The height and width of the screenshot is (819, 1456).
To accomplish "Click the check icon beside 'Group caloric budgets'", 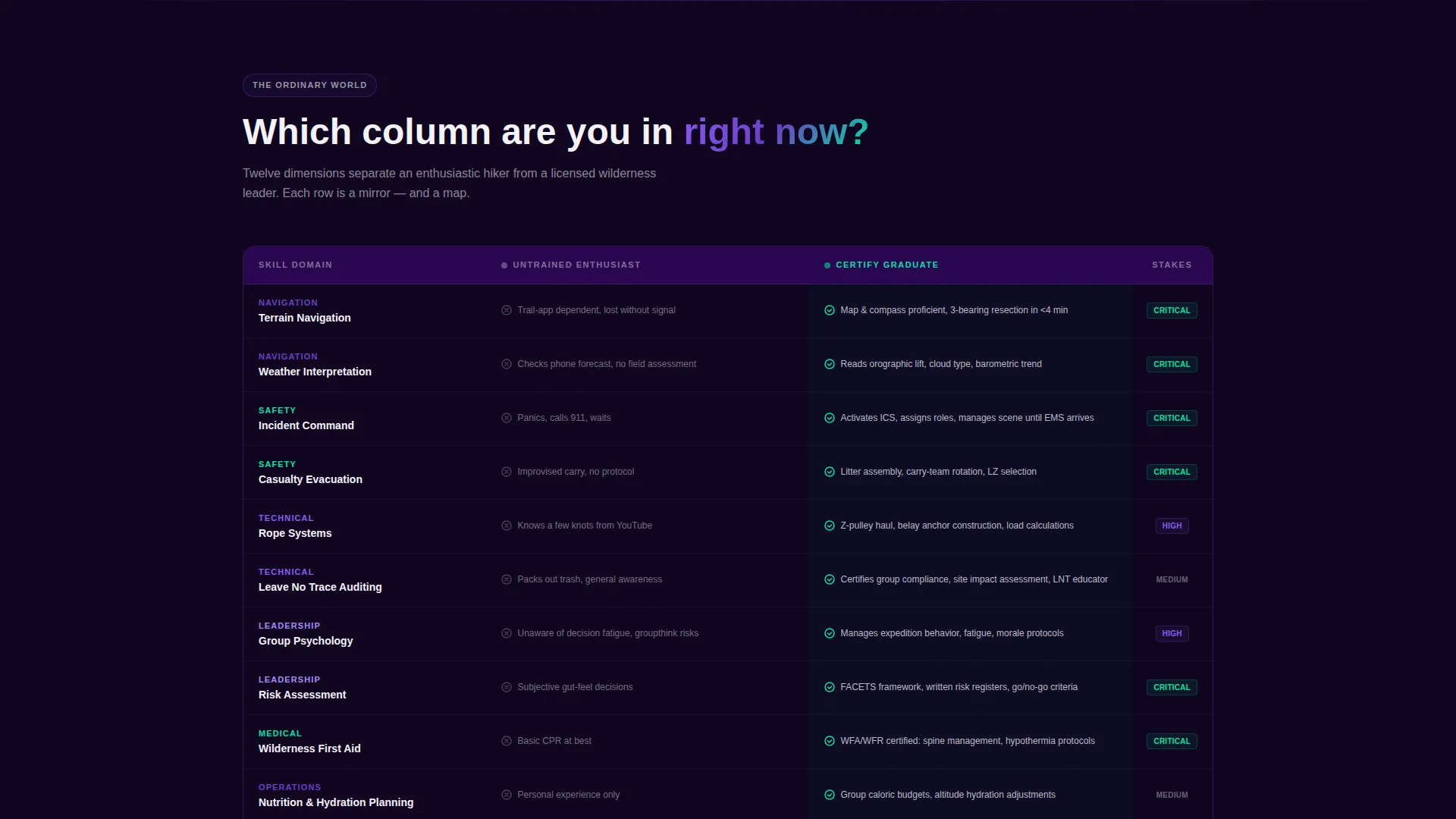I will tap(830, 795).
